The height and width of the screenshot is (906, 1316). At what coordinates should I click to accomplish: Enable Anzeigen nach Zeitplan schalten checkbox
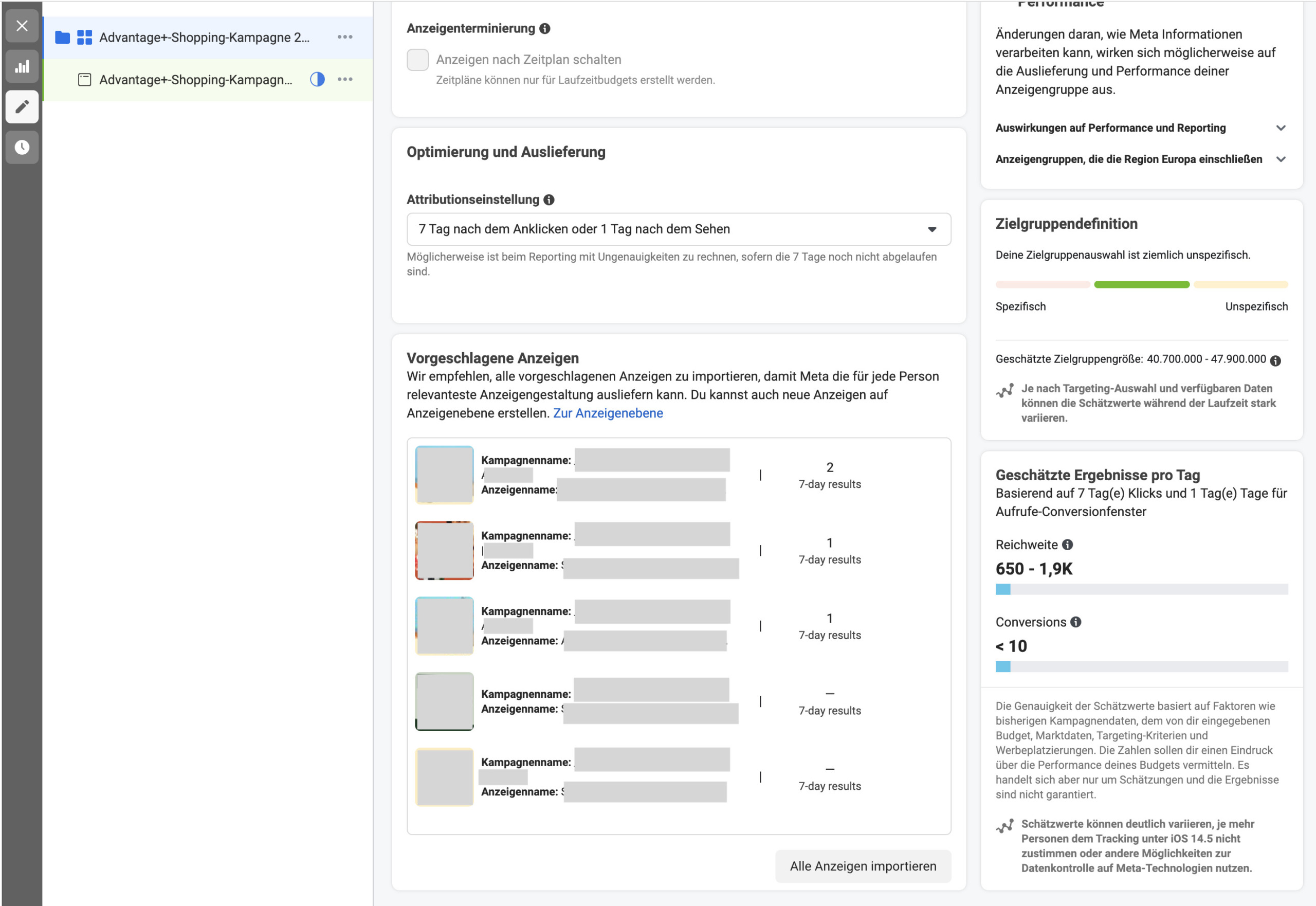417,60
